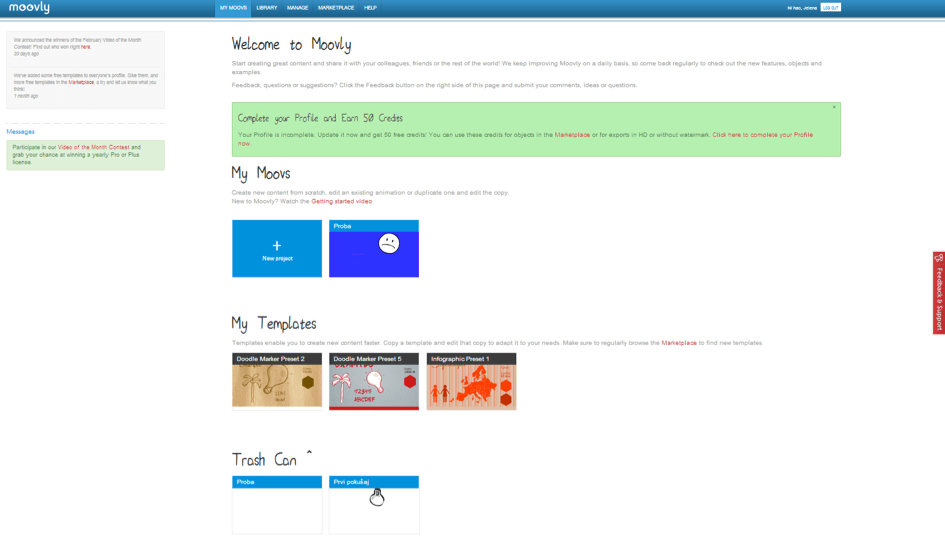
Task: Follow the Marketplace link in My Templates description
Action: [x=679, y=343]
